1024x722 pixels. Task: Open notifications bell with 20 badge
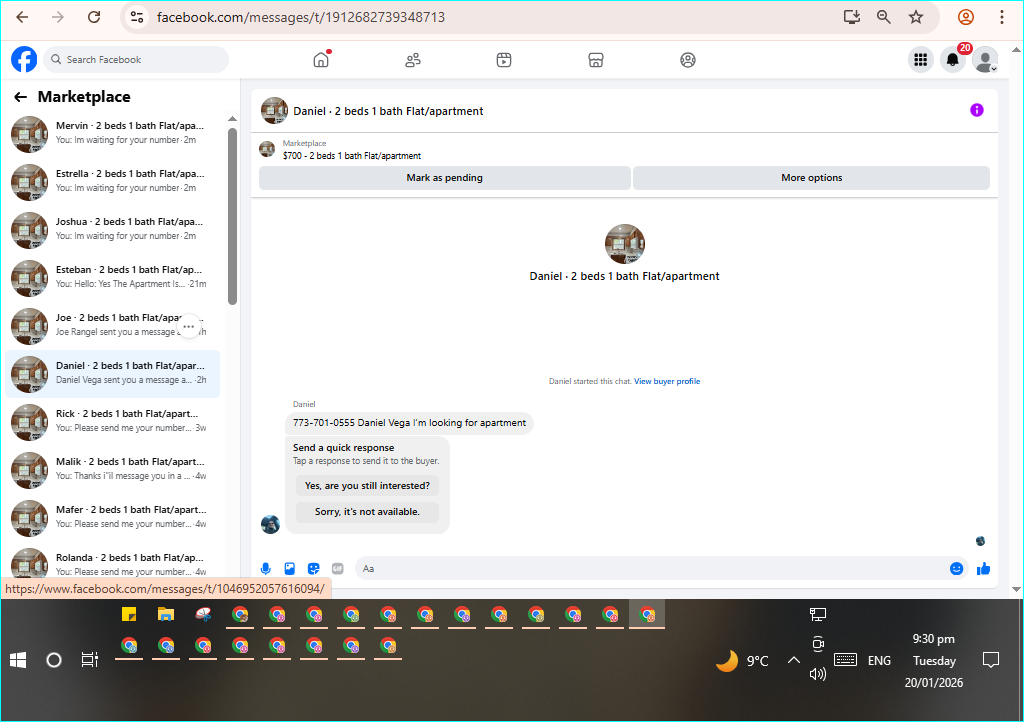(x=953, y=60)
